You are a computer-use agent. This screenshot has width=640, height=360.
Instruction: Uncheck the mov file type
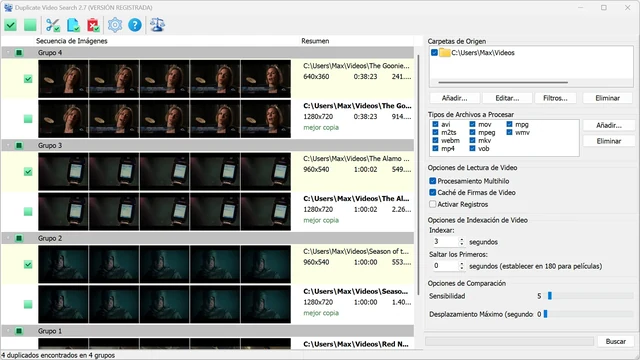472,124
